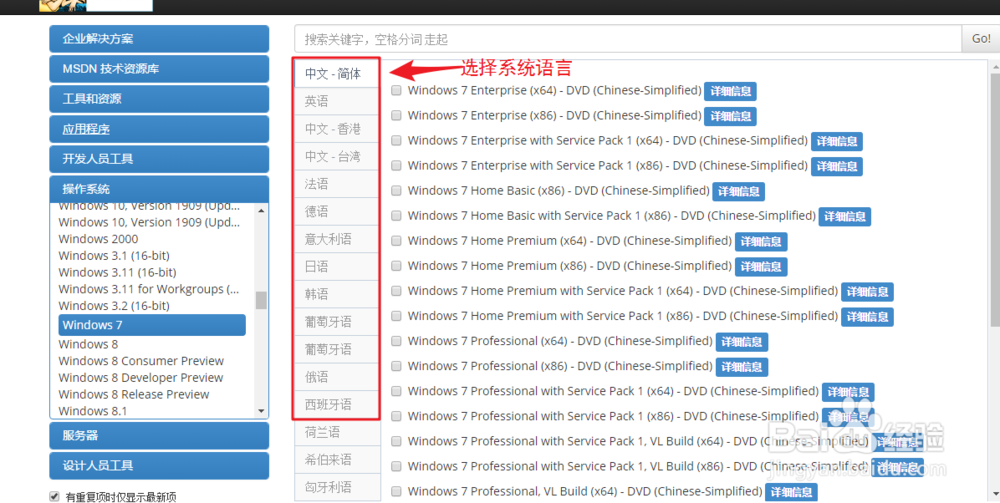Viewport: 1000px width, 503px height.
Task: Select 法语 language tab
Action: tap(336, 184)
